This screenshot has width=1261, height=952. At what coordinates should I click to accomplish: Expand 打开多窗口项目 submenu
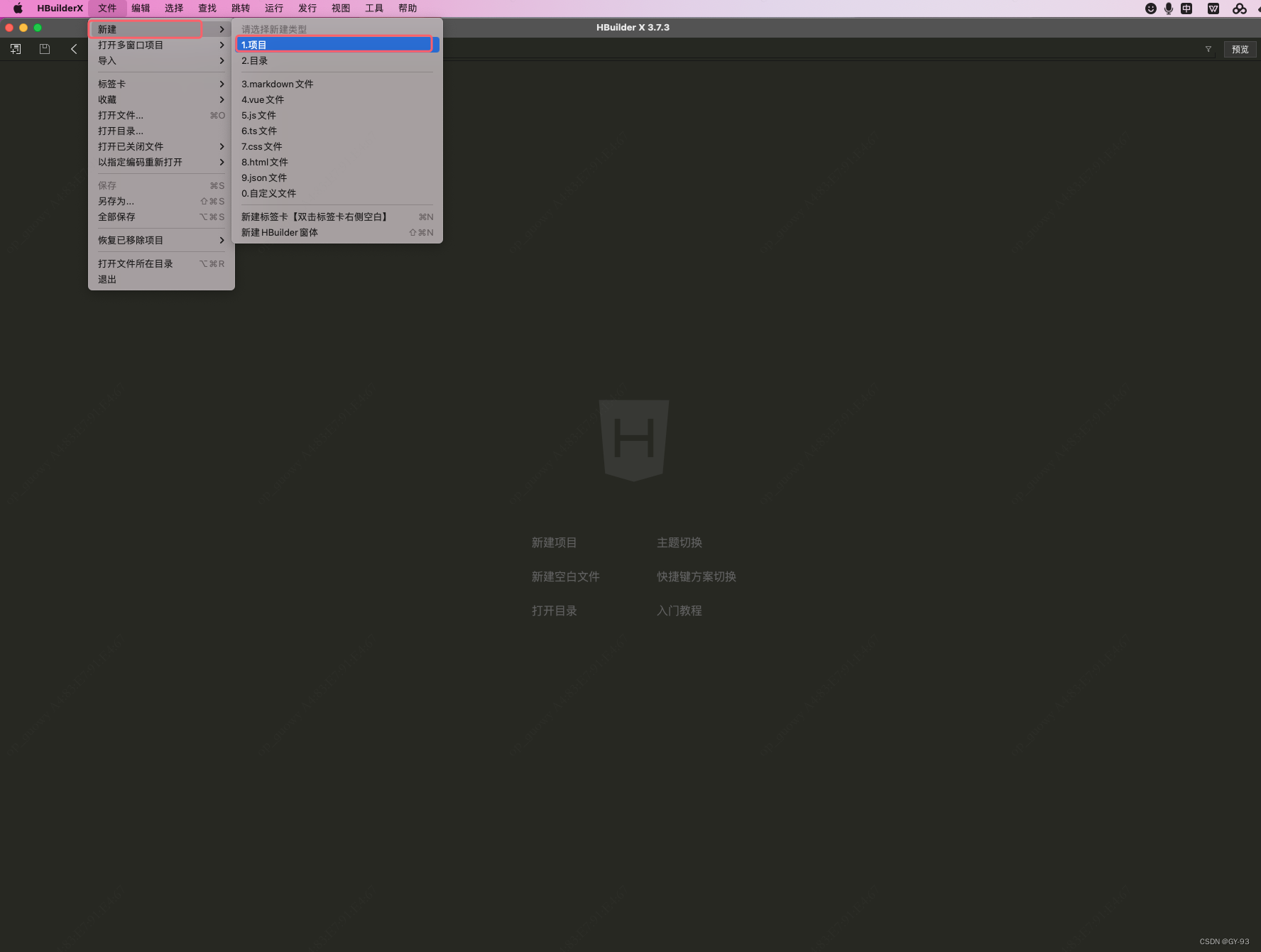[x=161, y=45]
